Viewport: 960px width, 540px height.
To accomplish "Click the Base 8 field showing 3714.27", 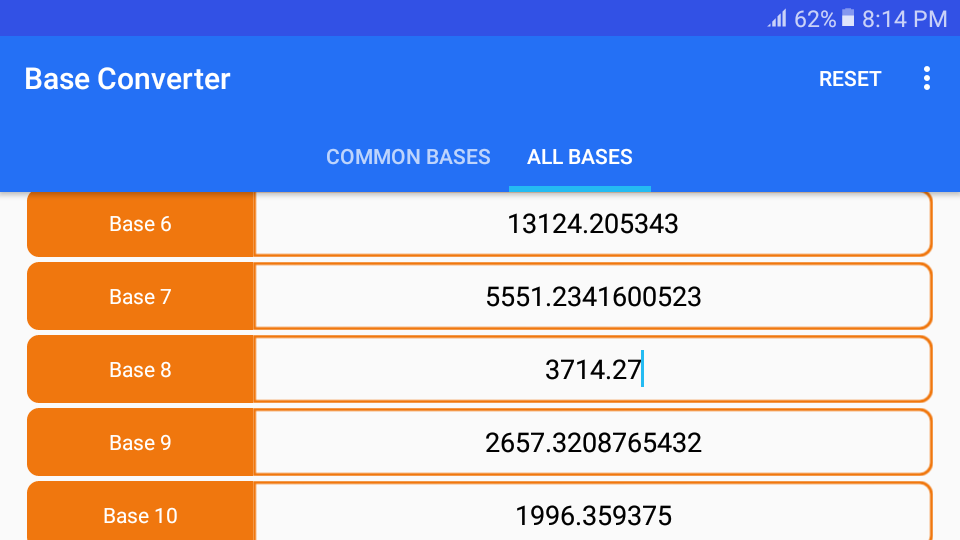I will pyautogui.click(x=593, y=369).
